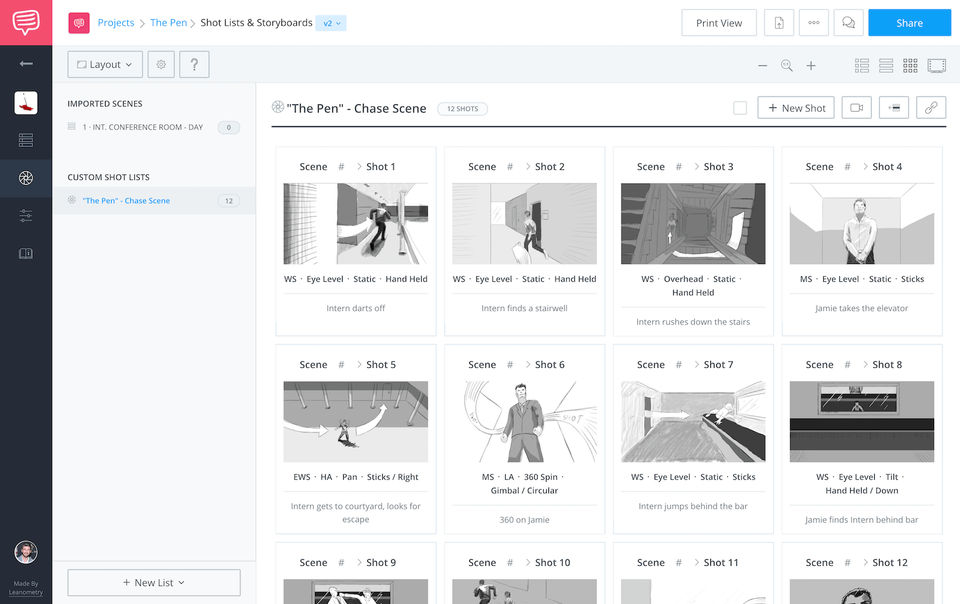The width and height of the screenshot is (960, 604).
Task: Open the Shot 8 storyboard image
Action: click(x=862, y=422)
